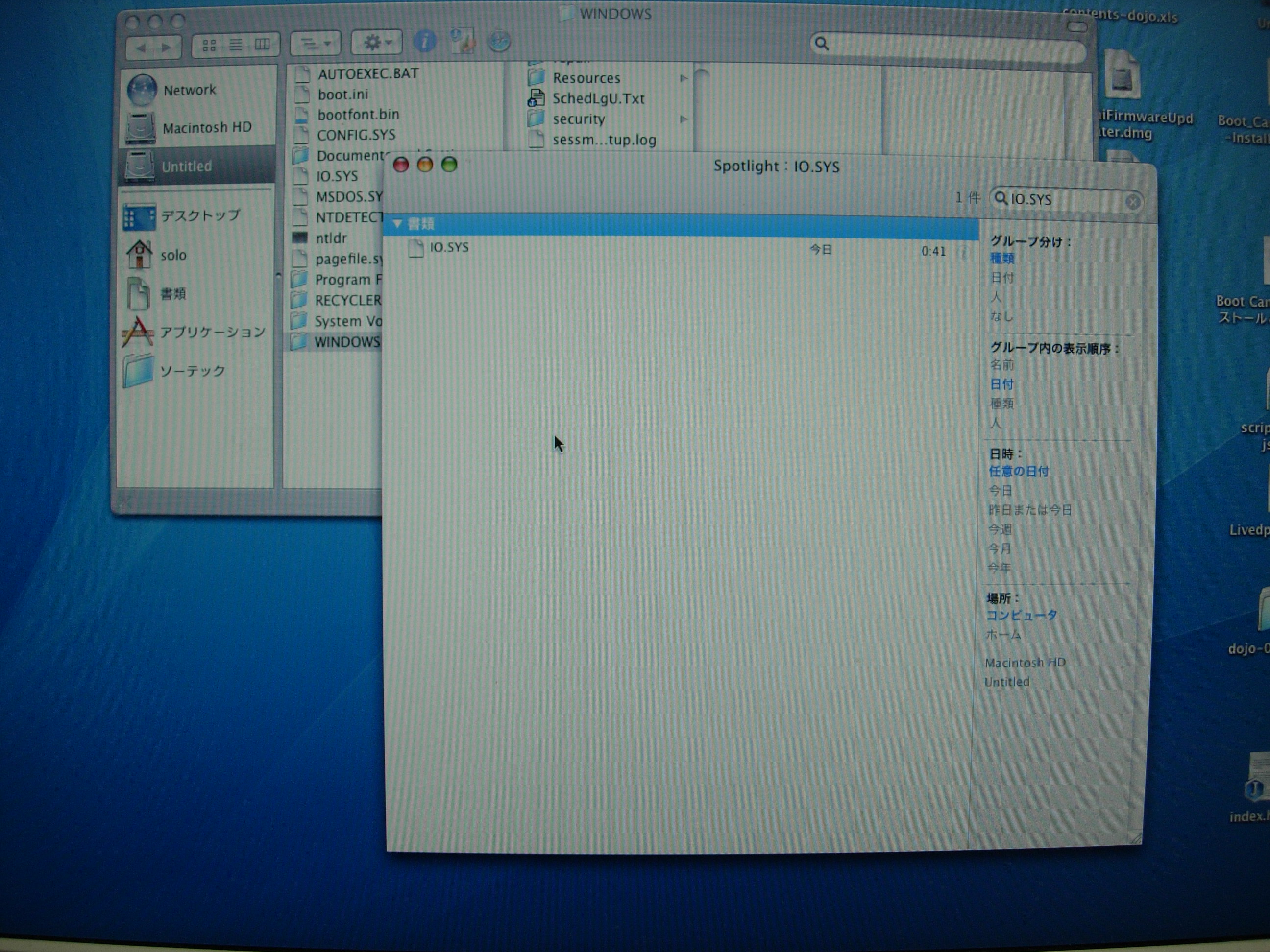This screenshot has height=952, width=1270.
Task: Group Spotlight results by 日付
Action: pos(1002,278)
